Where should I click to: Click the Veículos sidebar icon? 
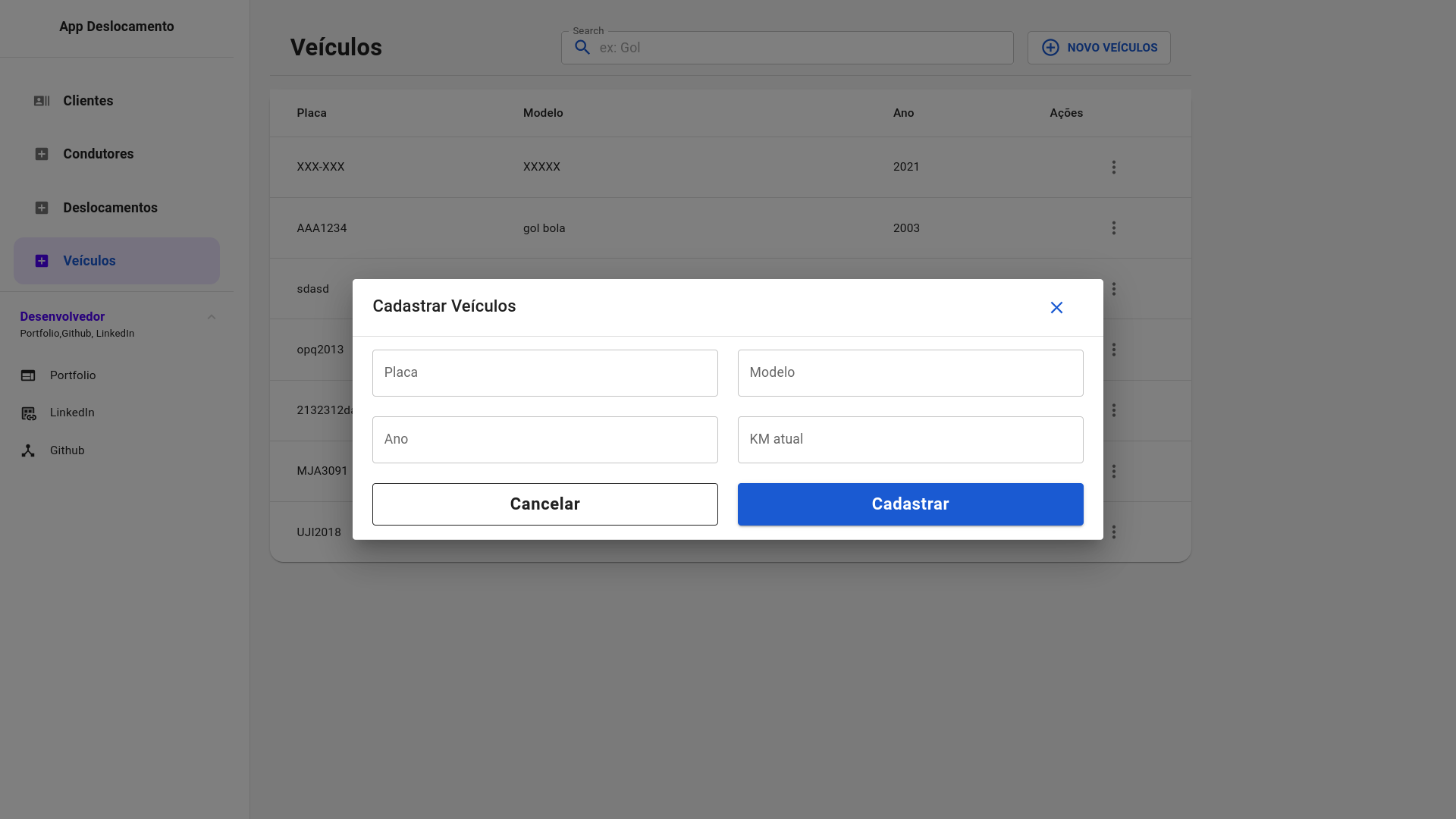(42, 261)
